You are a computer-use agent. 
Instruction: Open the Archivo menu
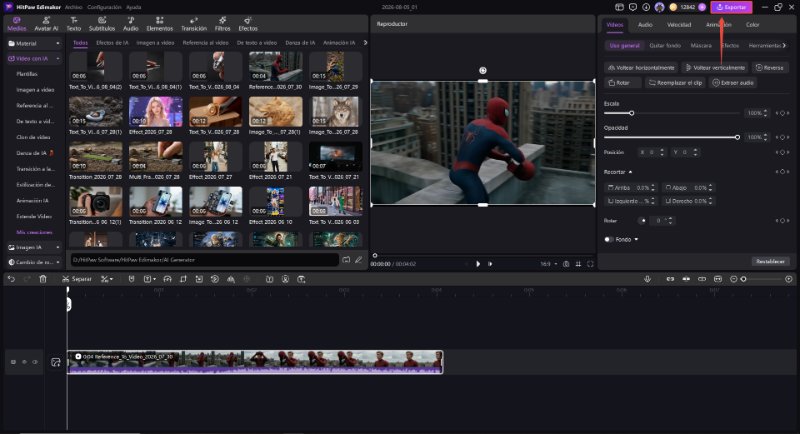[73, 7]
